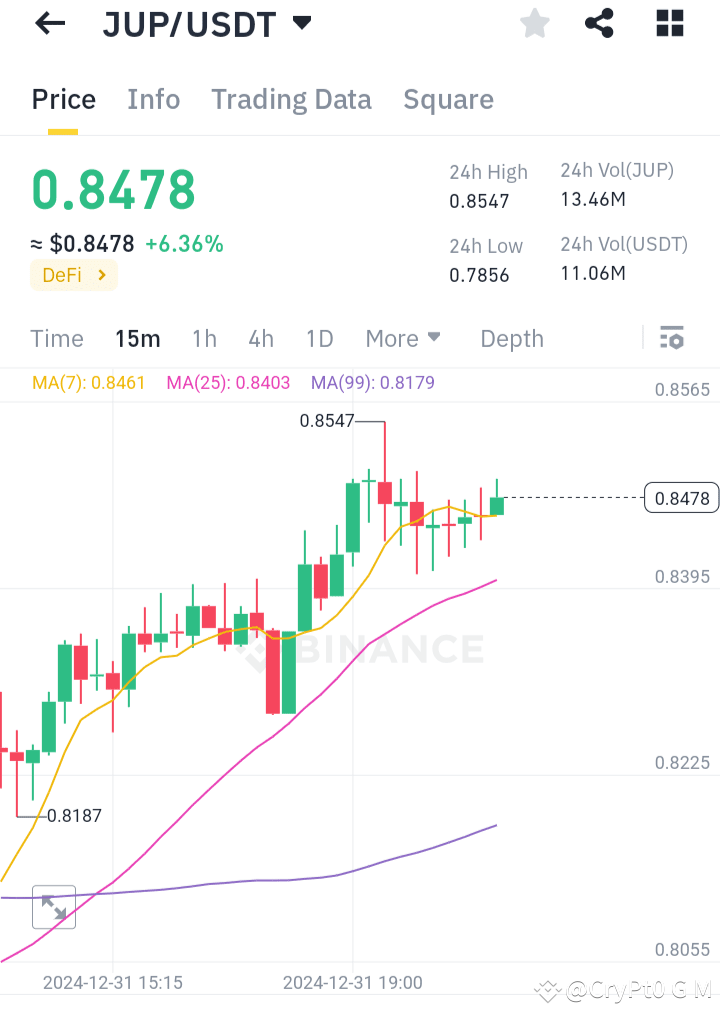
Task: Switch to the Square tab
Action: coord(448,99)
